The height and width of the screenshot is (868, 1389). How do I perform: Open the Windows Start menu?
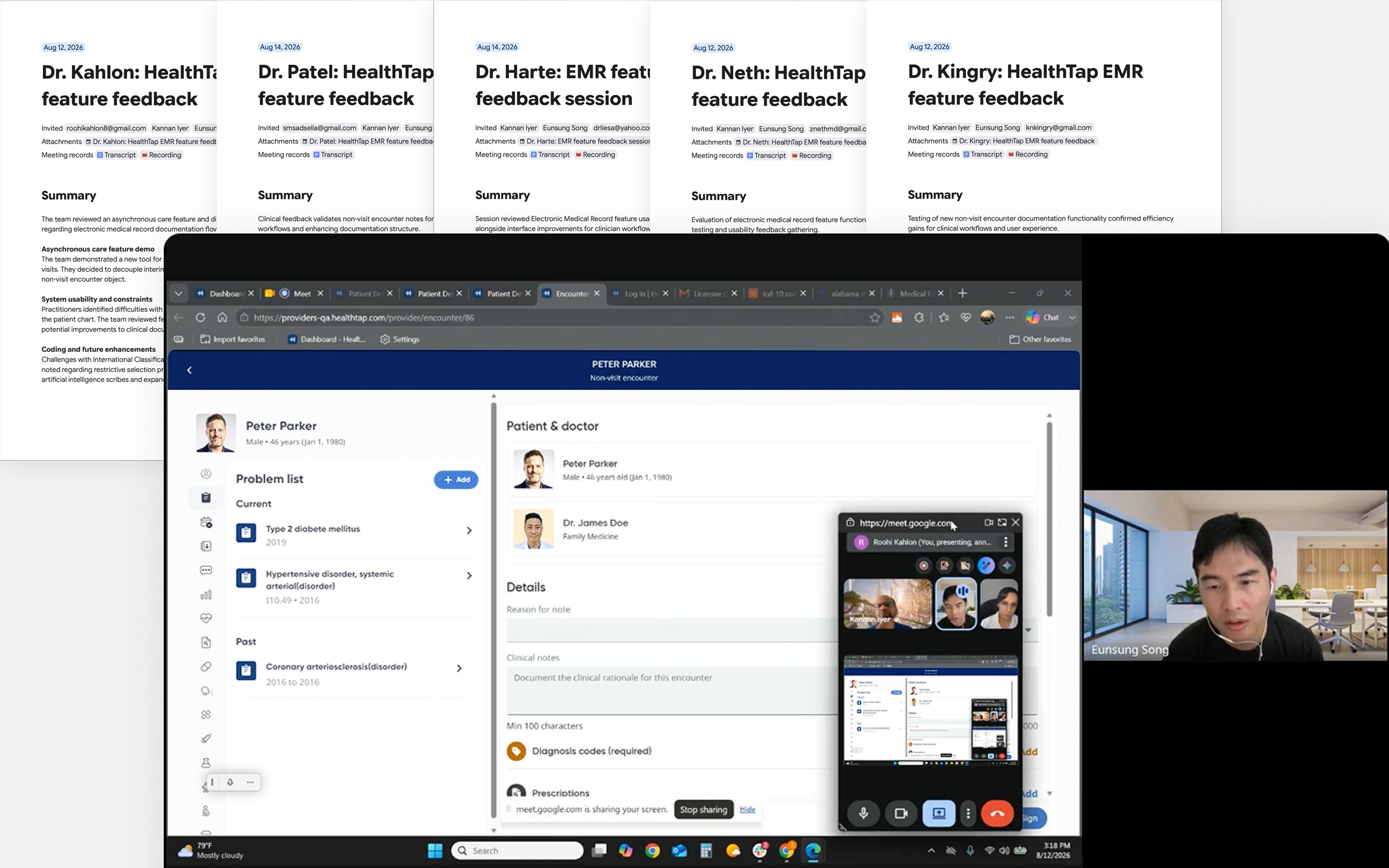pos(435,851)
